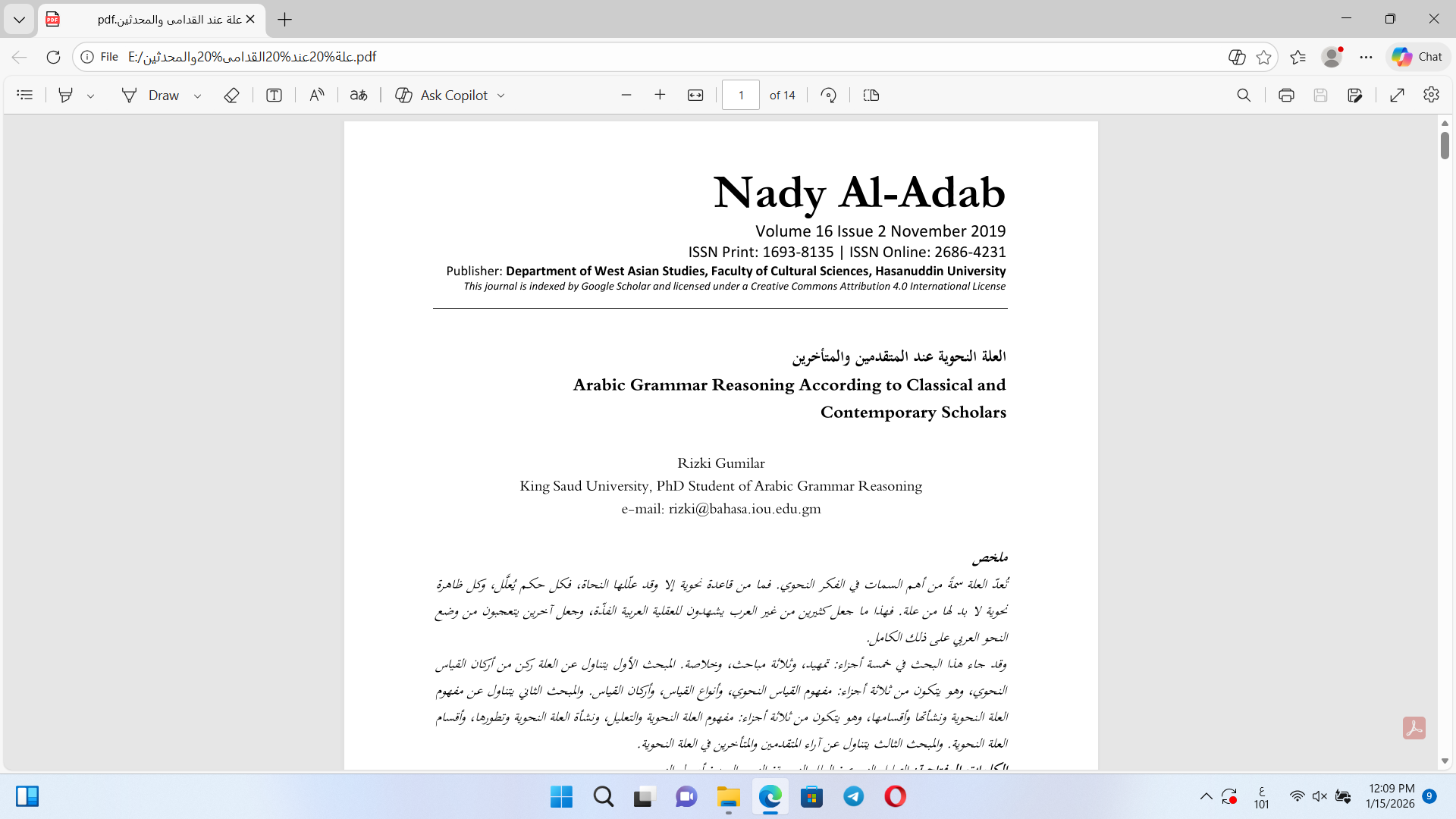The image size is (1456, 819).
Task: Click Volume 16 Issue 2 November 2019 text
Action: (880, 231)
